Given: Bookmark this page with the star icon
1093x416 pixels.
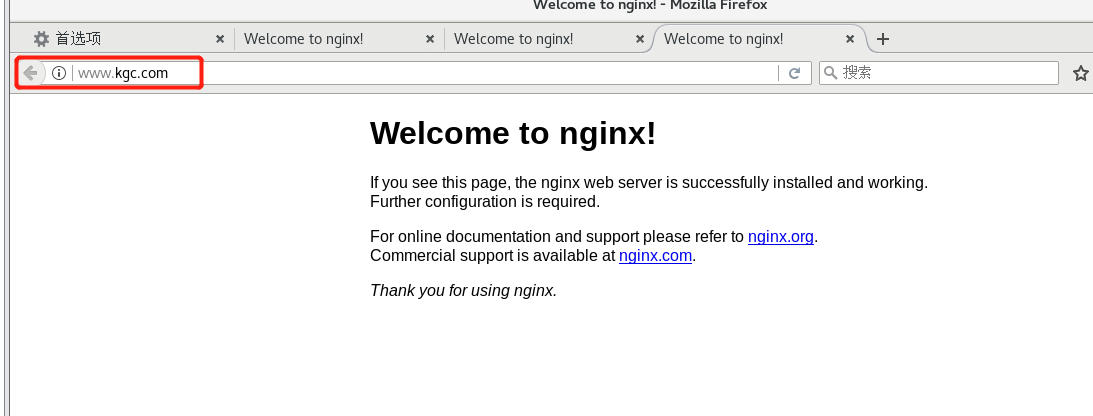Looking at the screenshot, I should 1080,72.
